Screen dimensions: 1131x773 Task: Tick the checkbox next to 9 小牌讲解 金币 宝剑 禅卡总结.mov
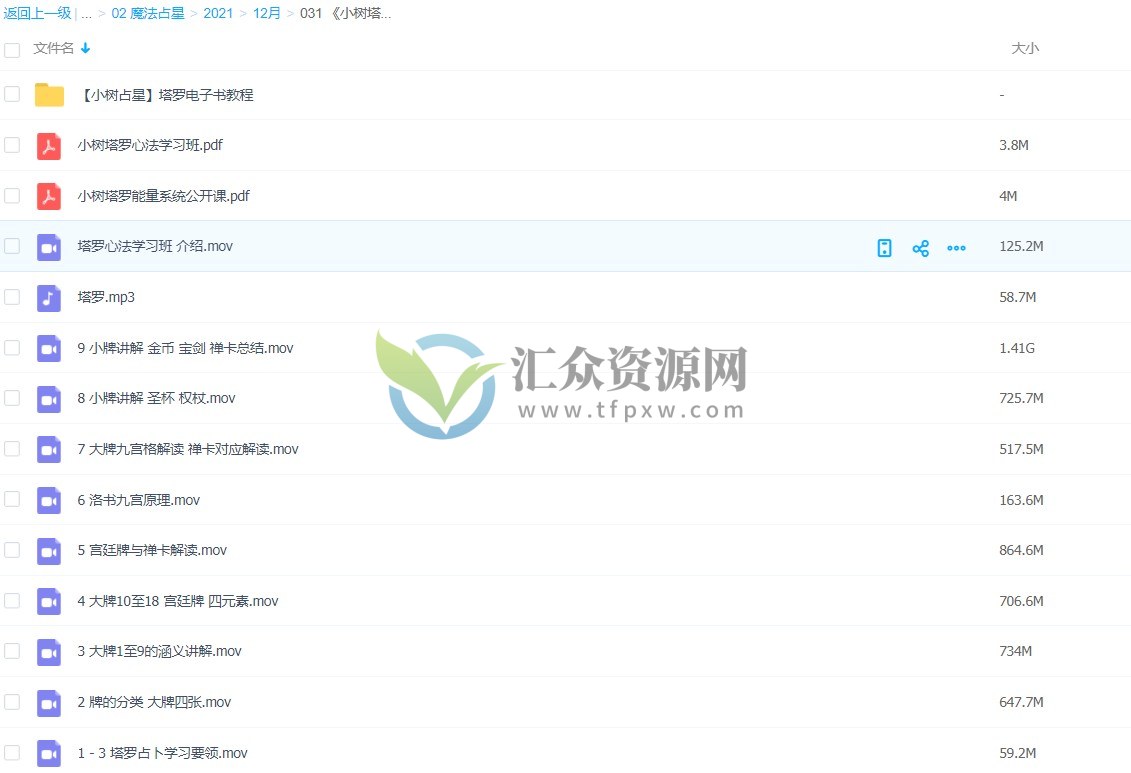pyautogui.click(x=12, y=348)
